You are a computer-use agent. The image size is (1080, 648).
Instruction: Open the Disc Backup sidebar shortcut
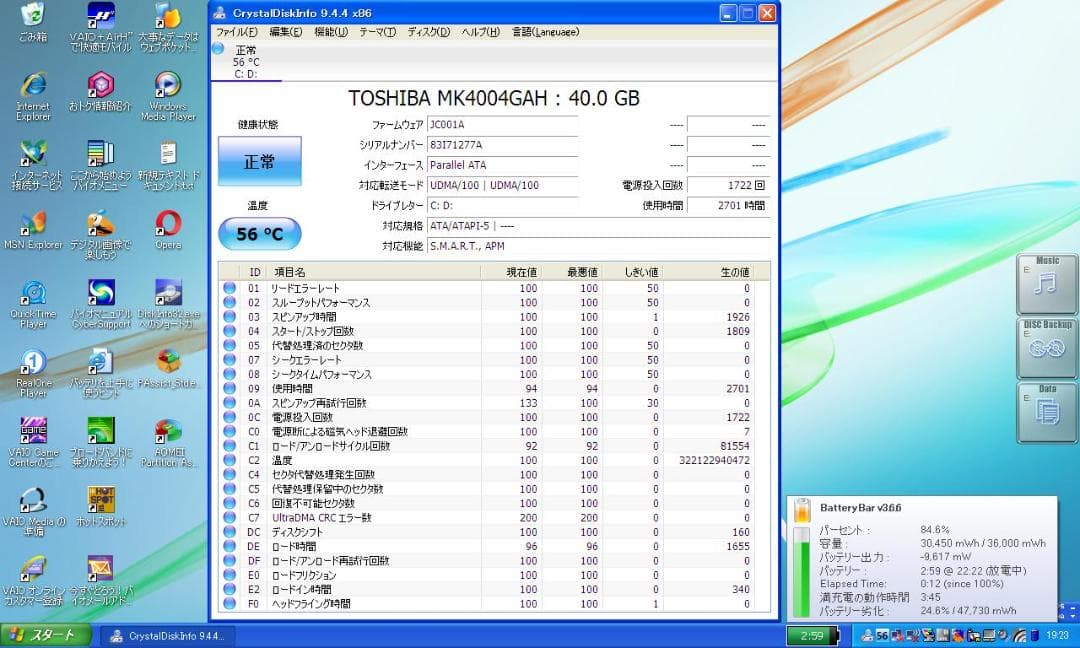pyautogui.click(x=1046, y=348)
